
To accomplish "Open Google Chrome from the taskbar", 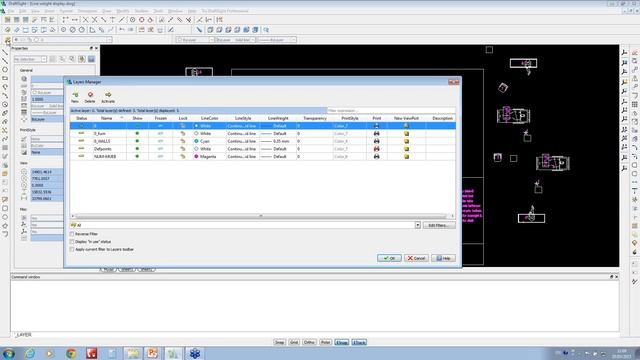I will [x=71, y=353].
